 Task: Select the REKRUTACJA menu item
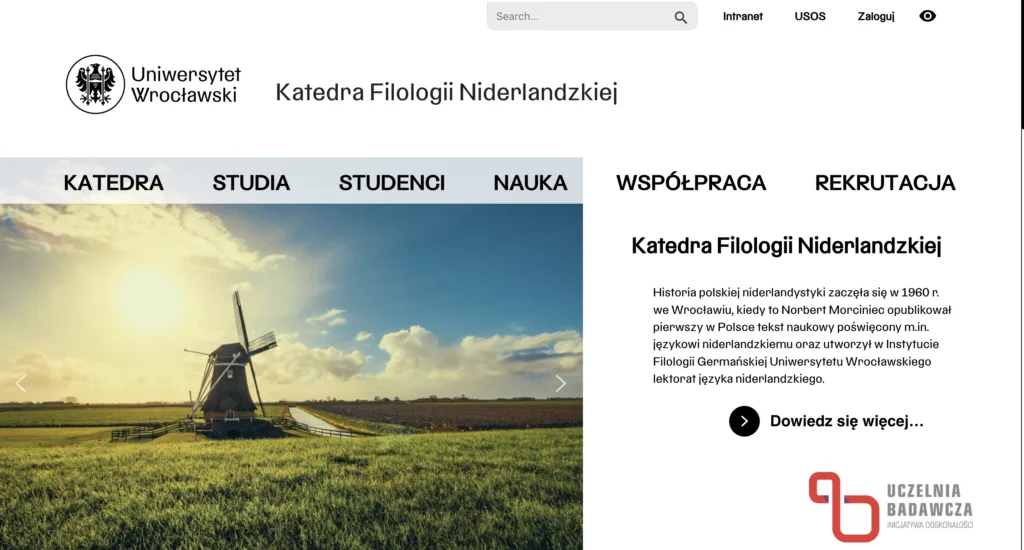pyautogui.click(x=885, y=183)
